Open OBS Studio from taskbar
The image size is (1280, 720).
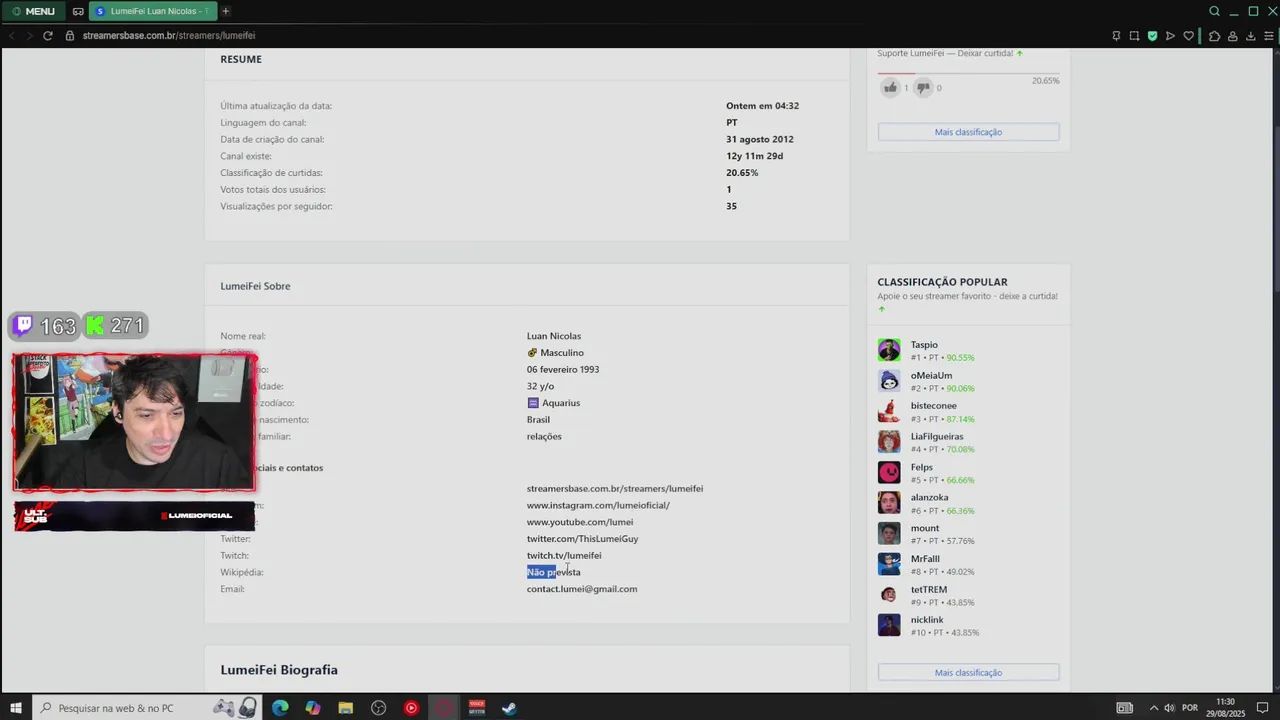(x=378, y=708)
